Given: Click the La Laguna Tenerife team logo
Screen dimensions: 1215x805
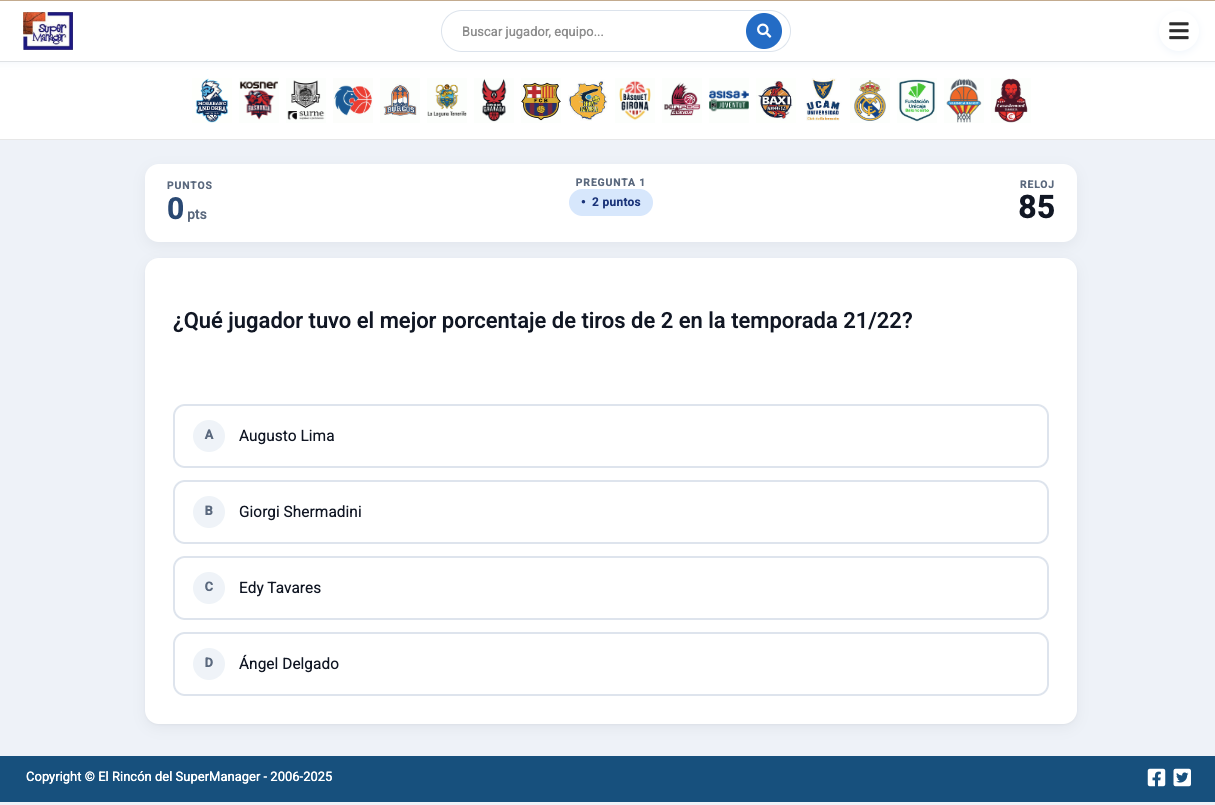Looking at the screenshot, I should click(447, 101).
